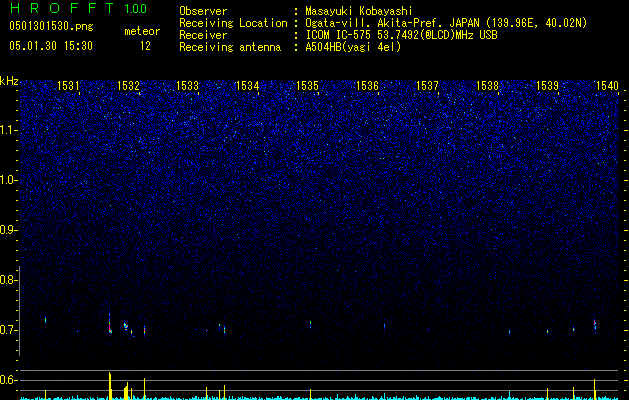Screen dimensions: 629x400
Task: Click the 1539 time axis label
Action: tap(548, 85)
